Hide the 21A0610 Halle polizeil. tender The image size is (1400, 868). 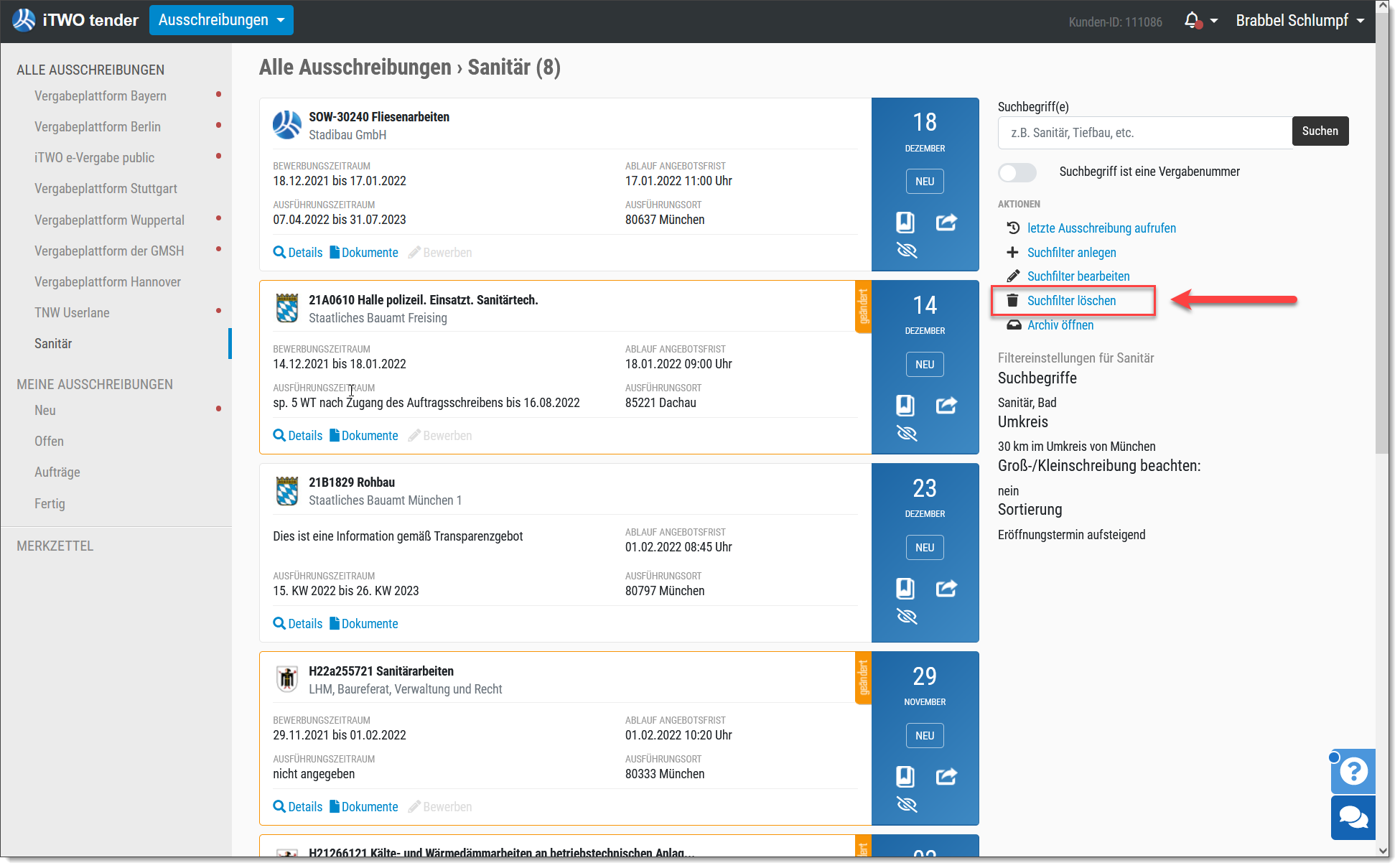click(x=907, y=434)
